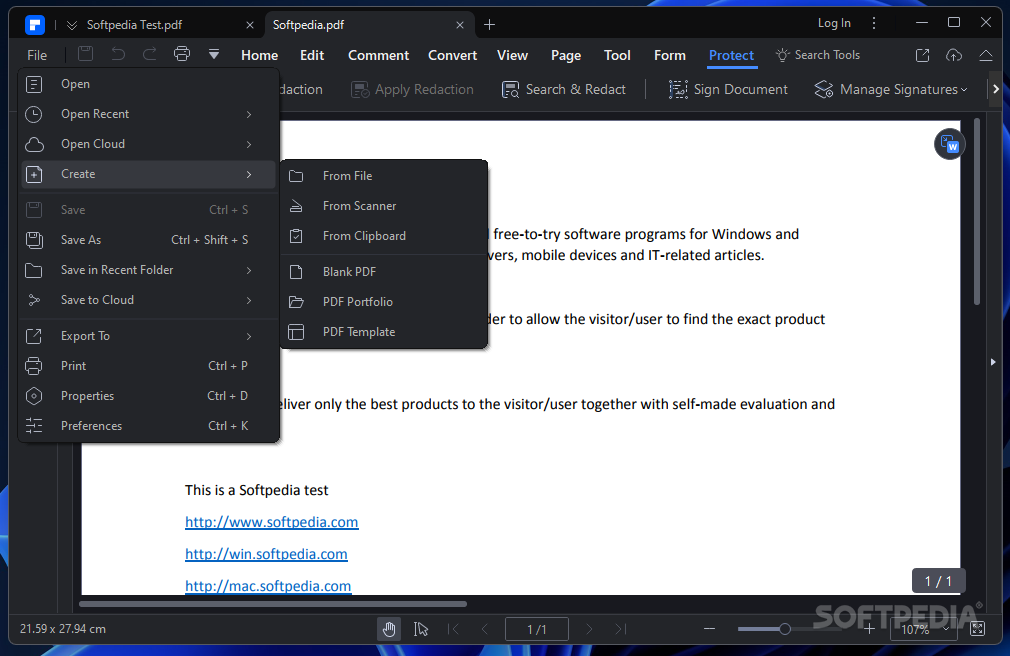
Task: Expand the Export To submenu
Action: point(149,336)
